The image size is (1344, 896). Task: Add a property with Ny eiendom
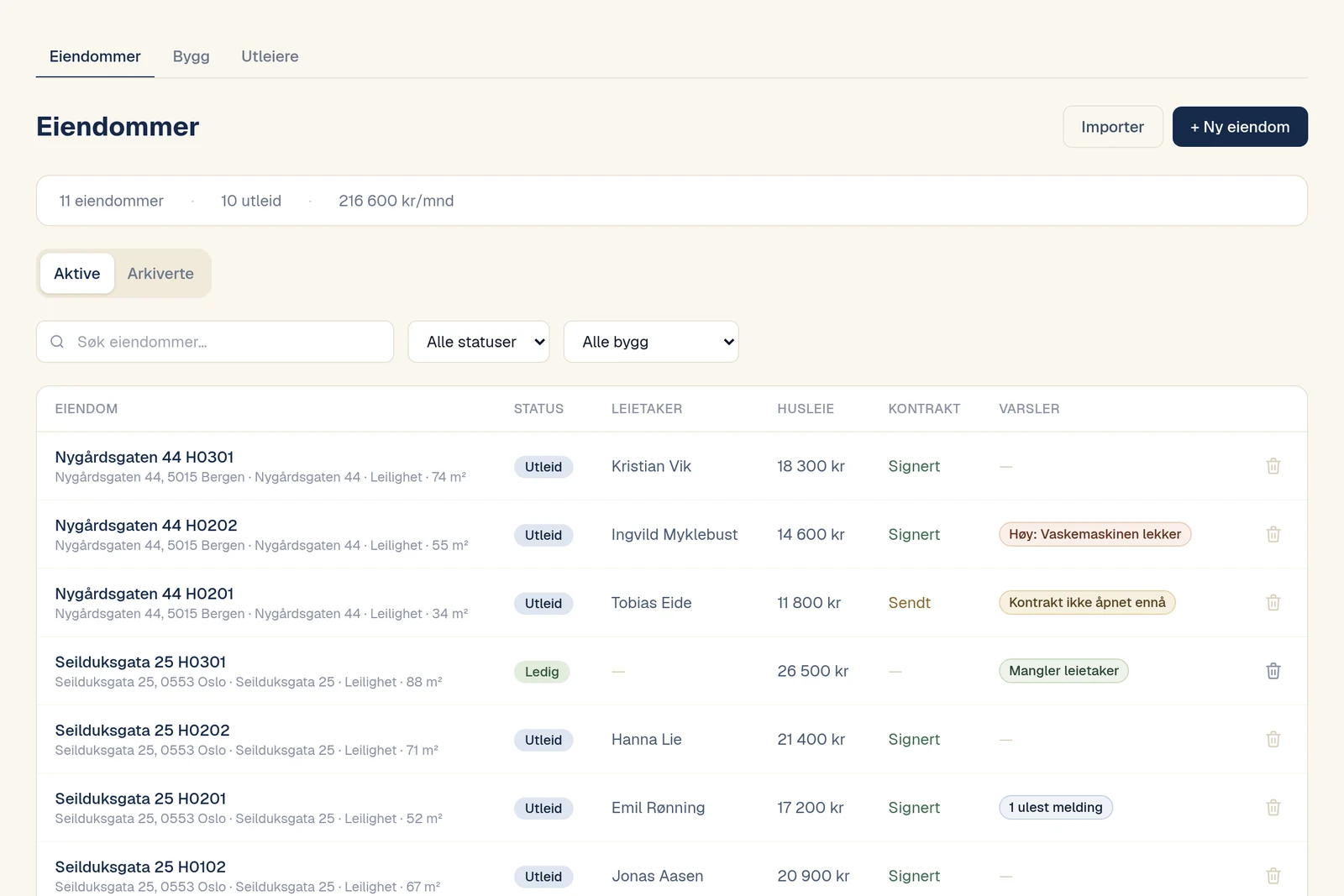pos(1240,127)
